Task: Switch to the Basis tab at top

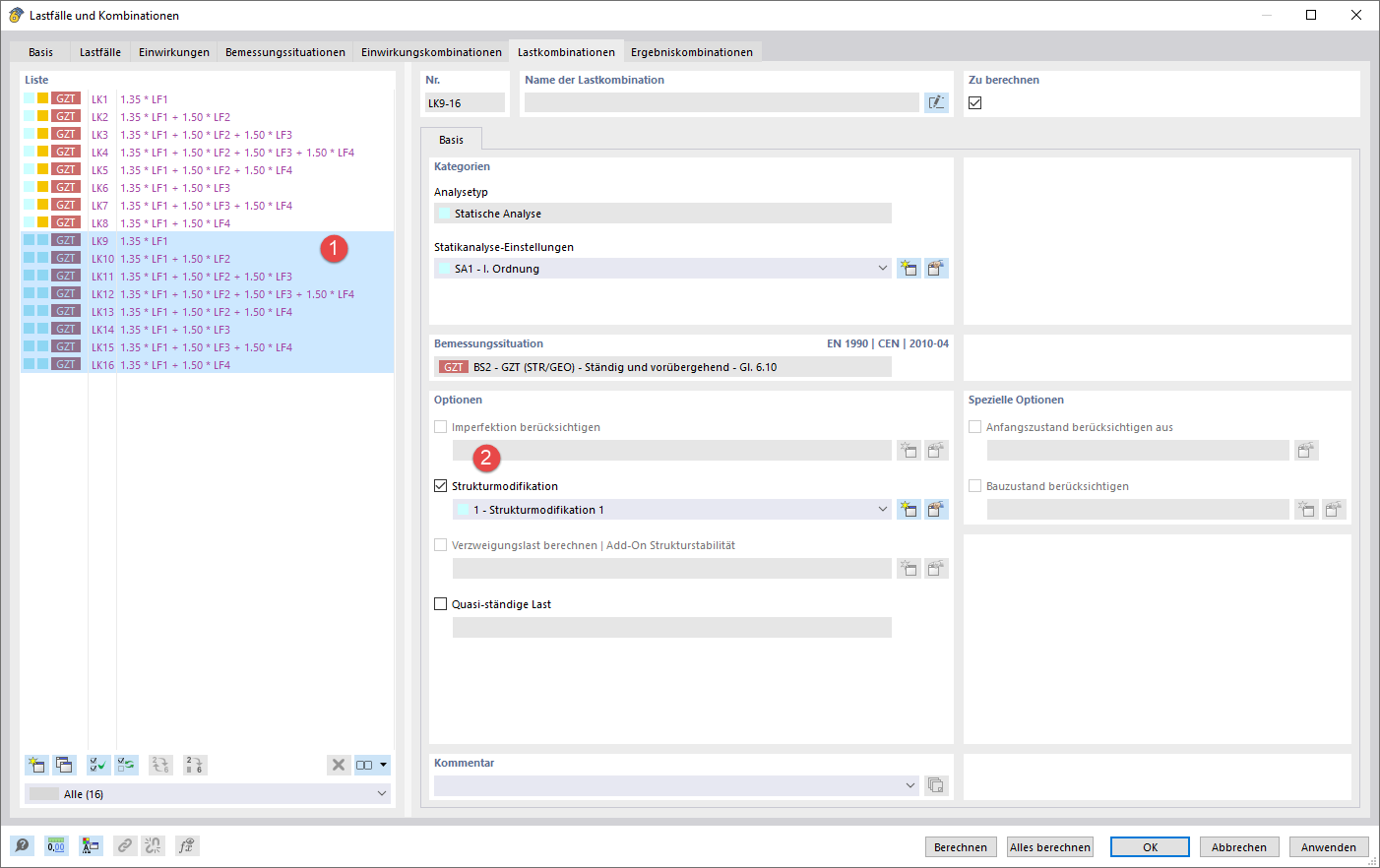Action: click(41, 52)
